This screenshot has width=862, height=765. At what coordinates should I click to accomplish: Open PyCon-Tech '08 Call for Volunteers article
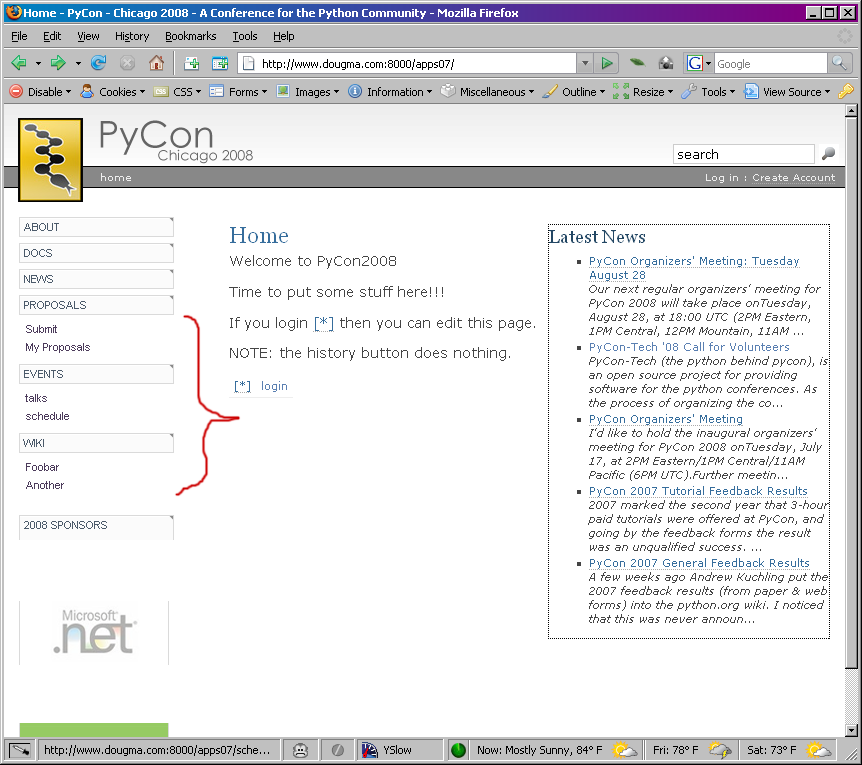688,347
